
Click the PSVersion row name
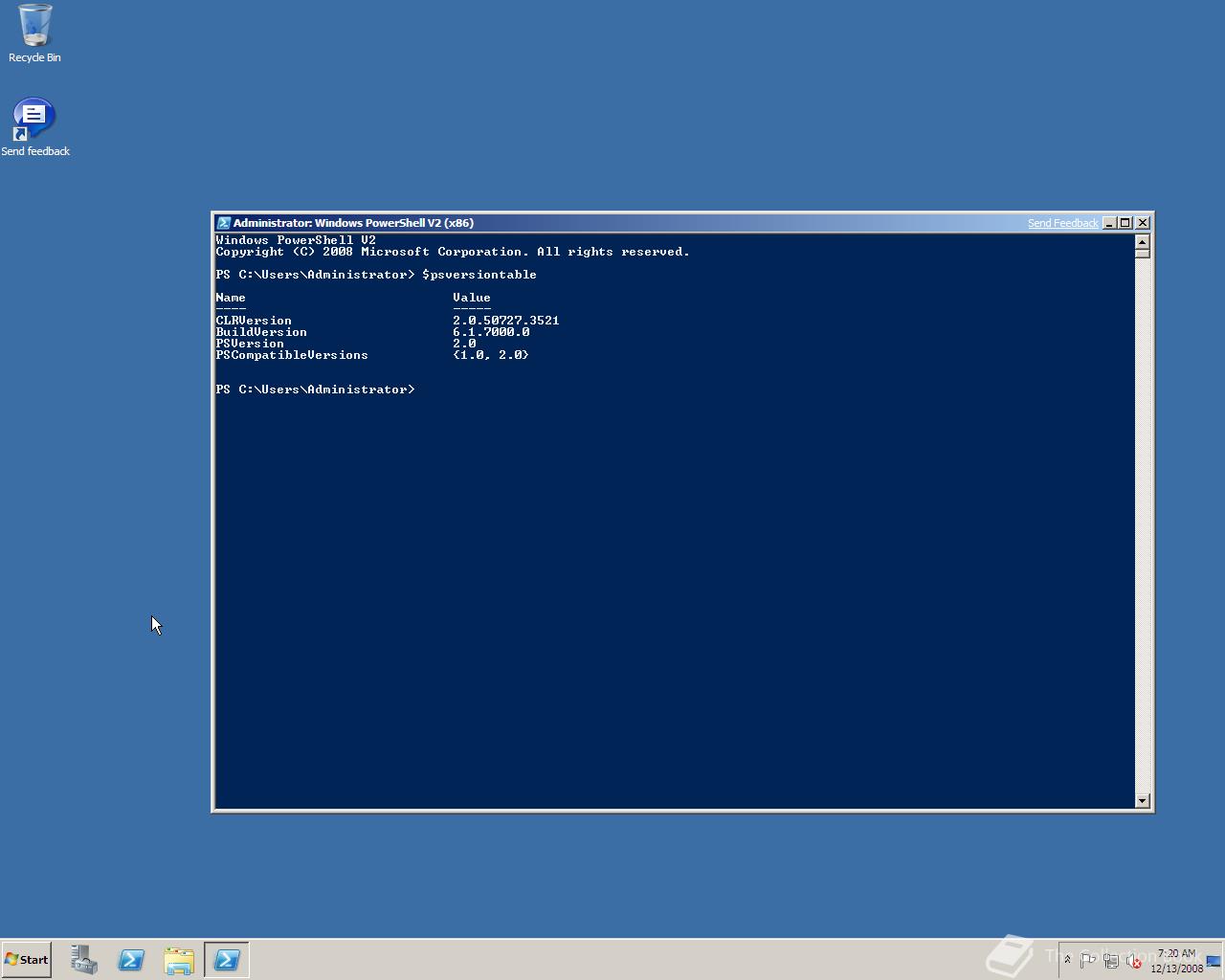click(250, 344)
